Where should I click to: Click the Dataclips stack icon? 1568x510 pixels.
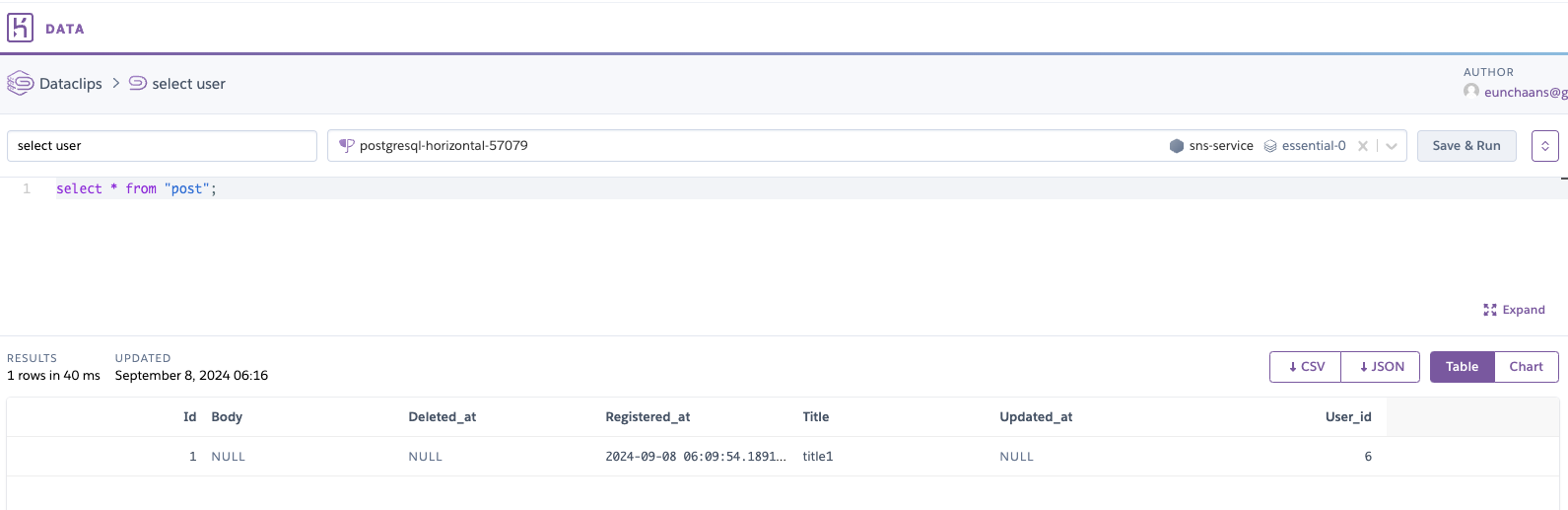(x=20, y=84)
